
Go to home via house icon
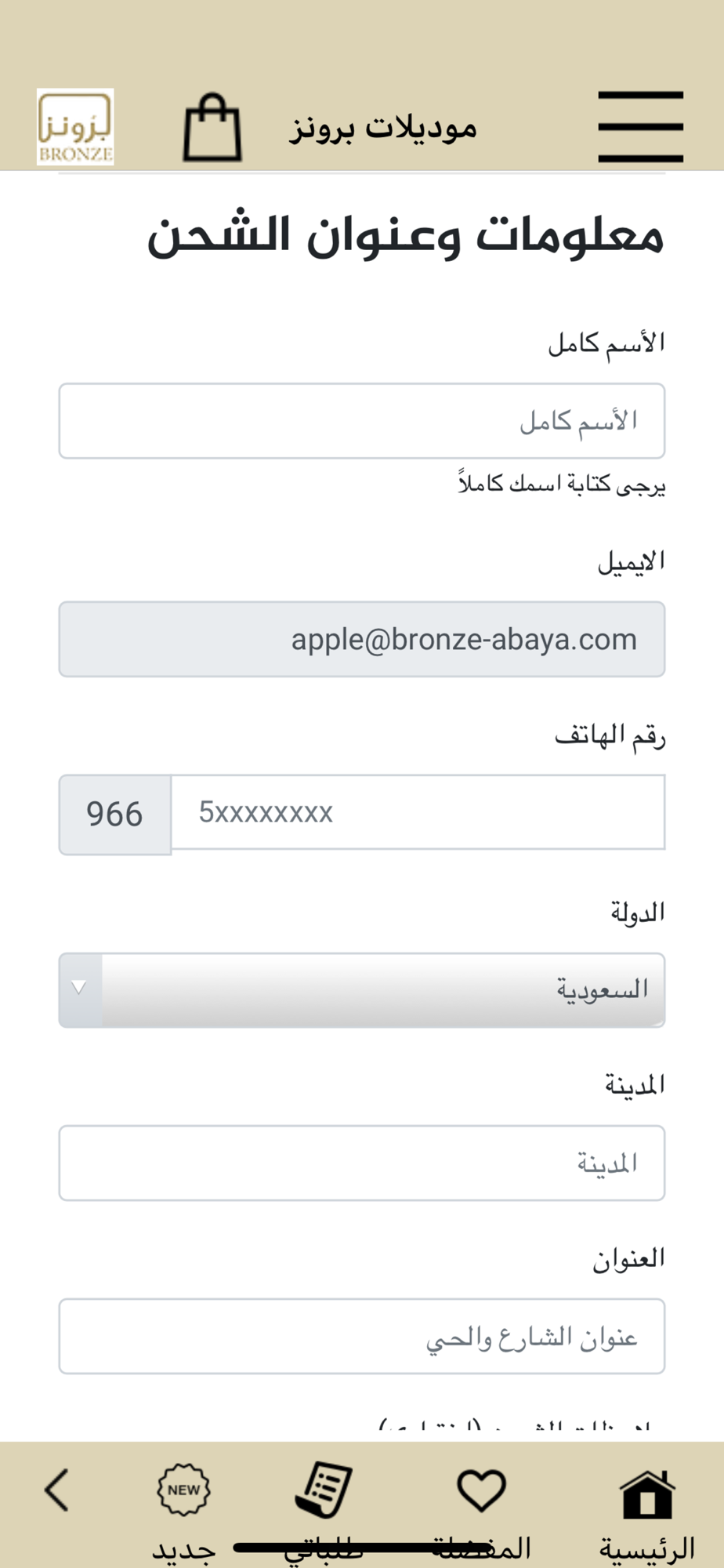point(646,1494)
